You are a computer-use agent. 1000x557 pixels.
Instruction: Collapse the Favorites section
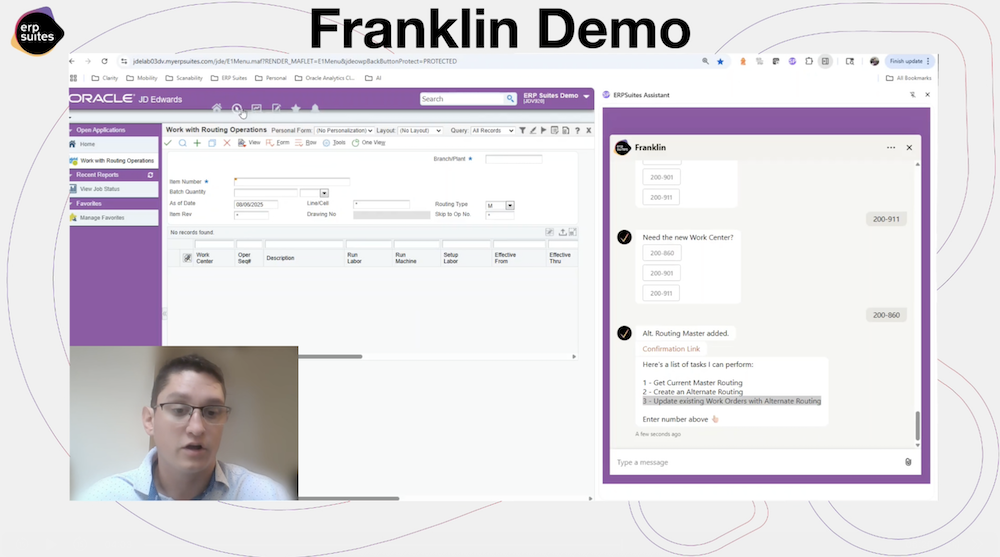[x=71, y=204]
